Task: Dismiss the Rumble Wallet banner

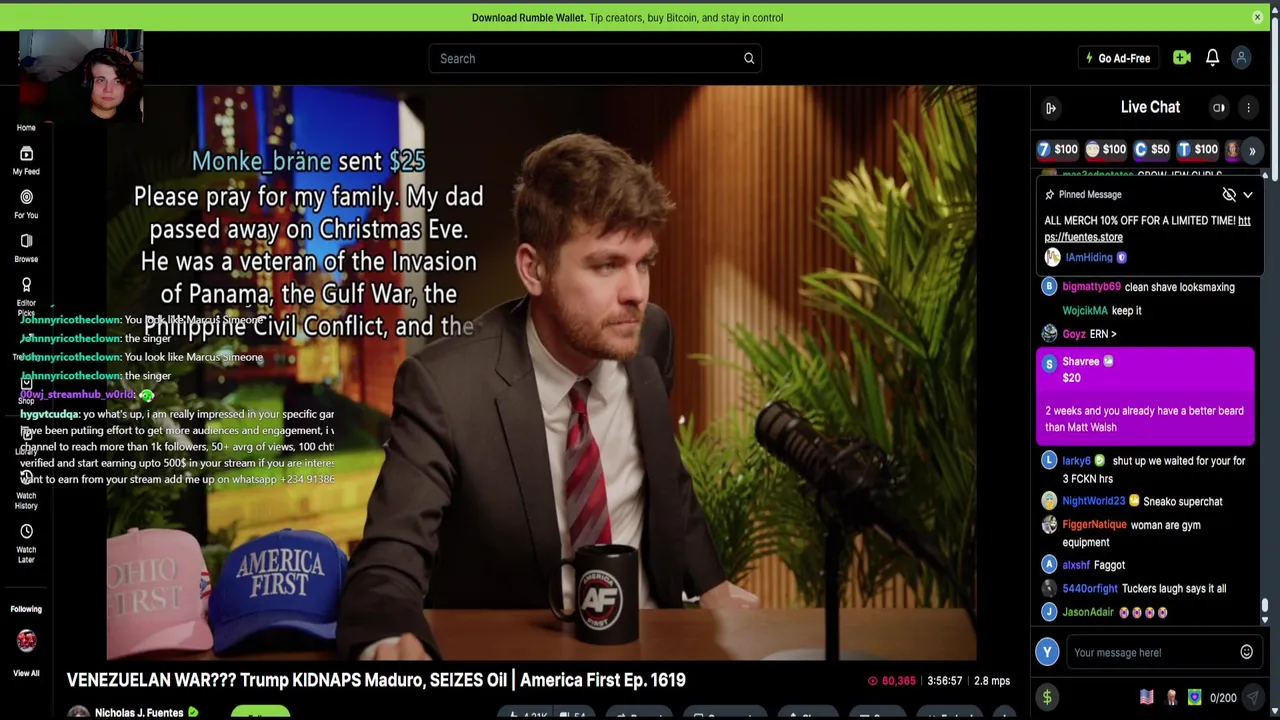Action: click(x=1257, y=17)
